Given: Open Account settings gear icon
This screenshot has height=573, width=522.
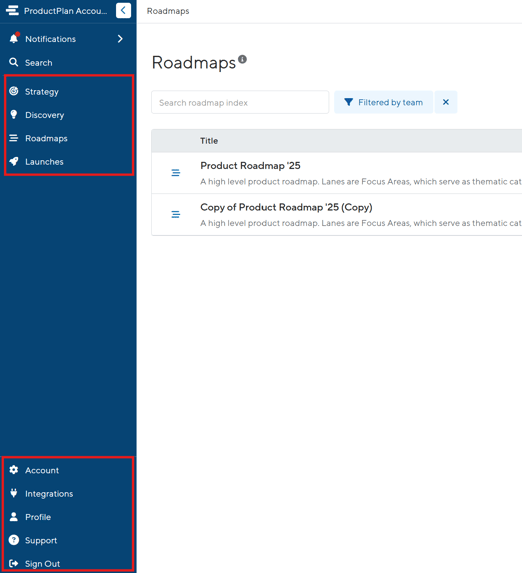Looking at the screenshot, I should click(x=14, y=470).
